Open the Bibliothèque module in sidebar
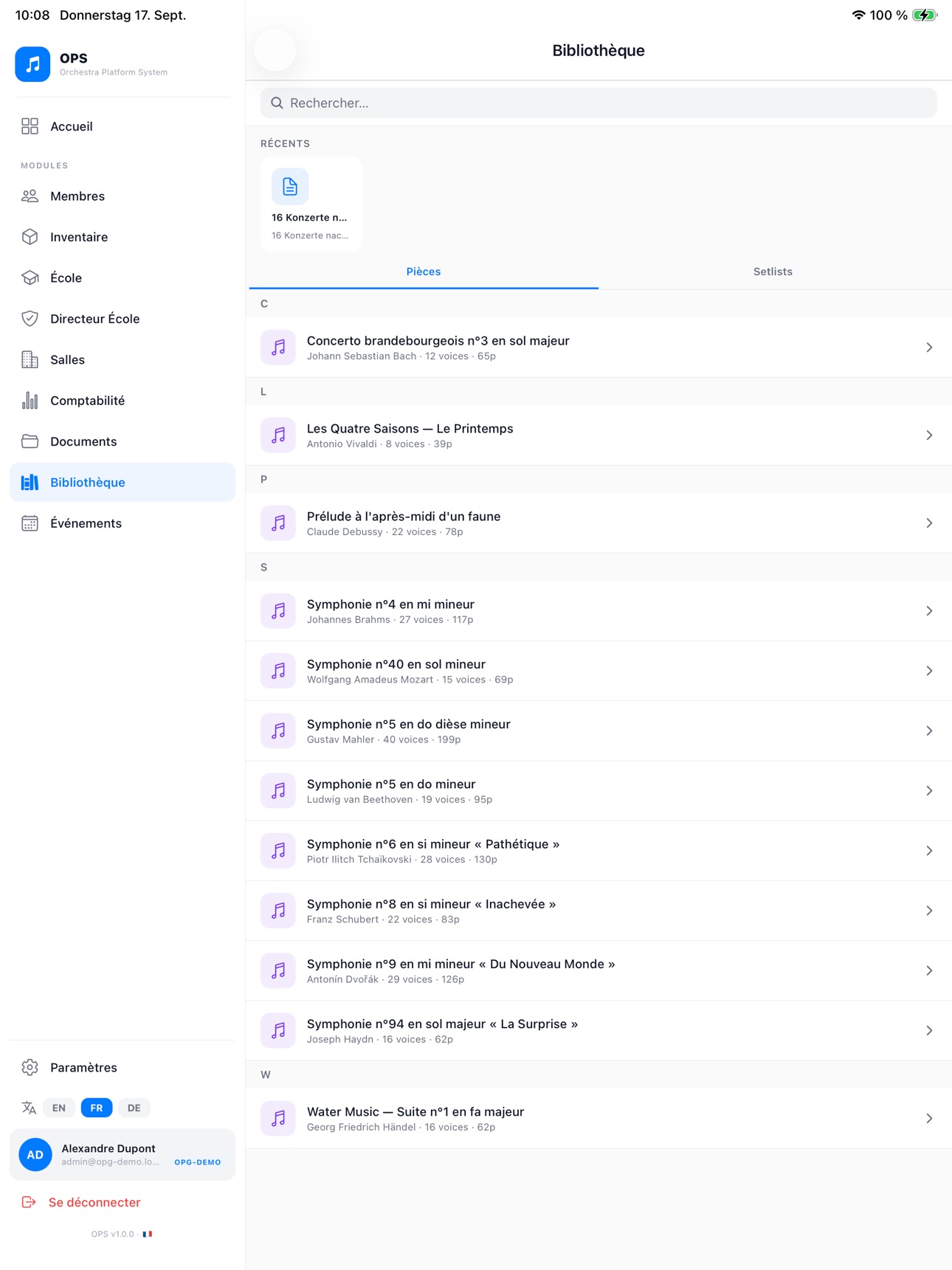 (x=123, y=483)
